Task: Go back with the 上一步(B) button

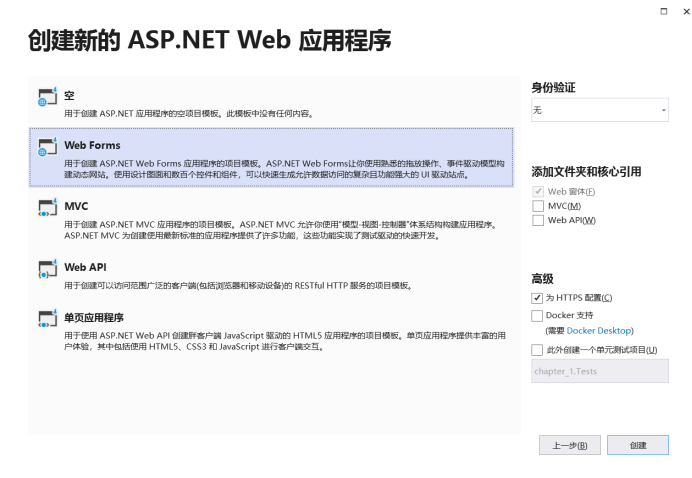Action: point(570,445)
